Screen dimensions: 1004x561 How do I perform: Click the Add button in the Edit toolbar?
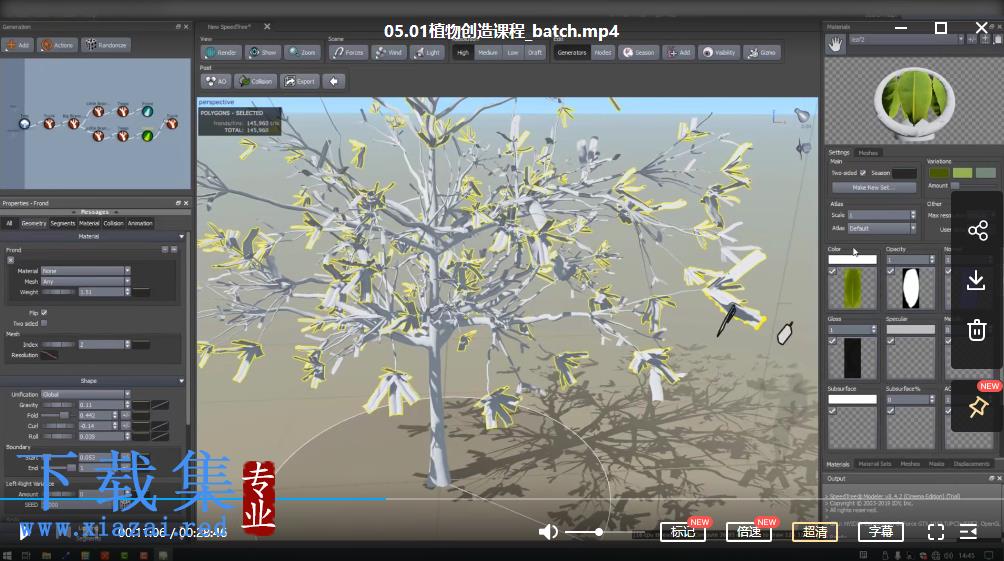[x=679, y=53]
